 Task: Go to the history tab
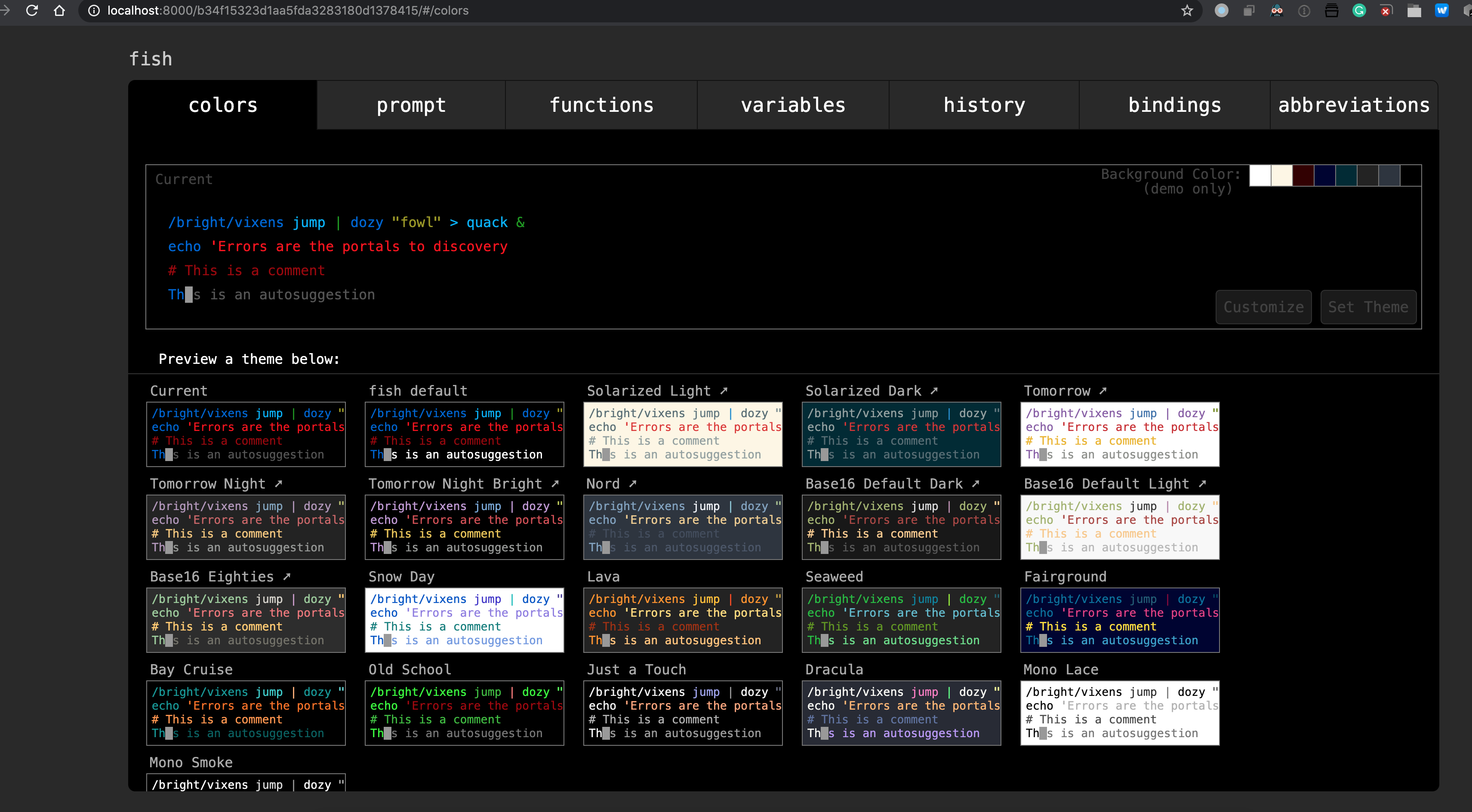pyautogui.click(x=984, y=105)
